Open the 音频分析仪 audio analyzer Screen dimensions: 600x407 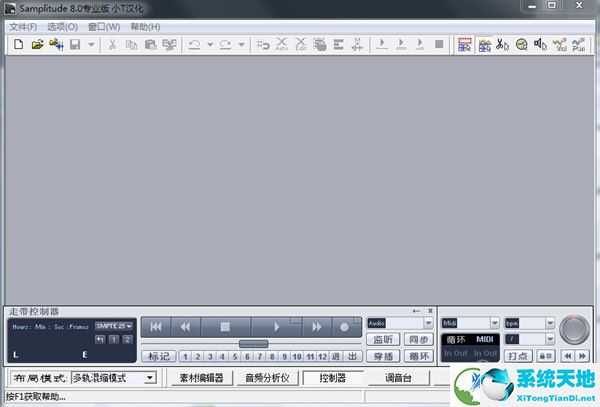pos(267,378)
